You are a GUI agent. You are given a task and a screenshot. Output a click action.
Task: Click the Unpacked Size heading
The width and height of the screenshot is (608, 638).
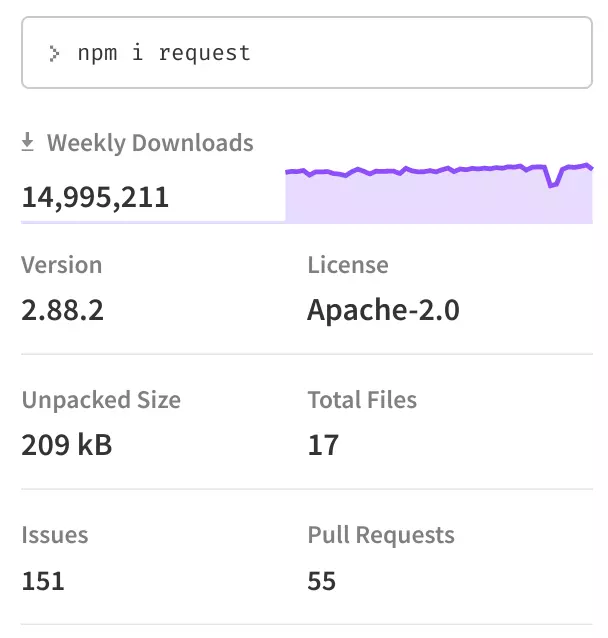coord(101,400)
